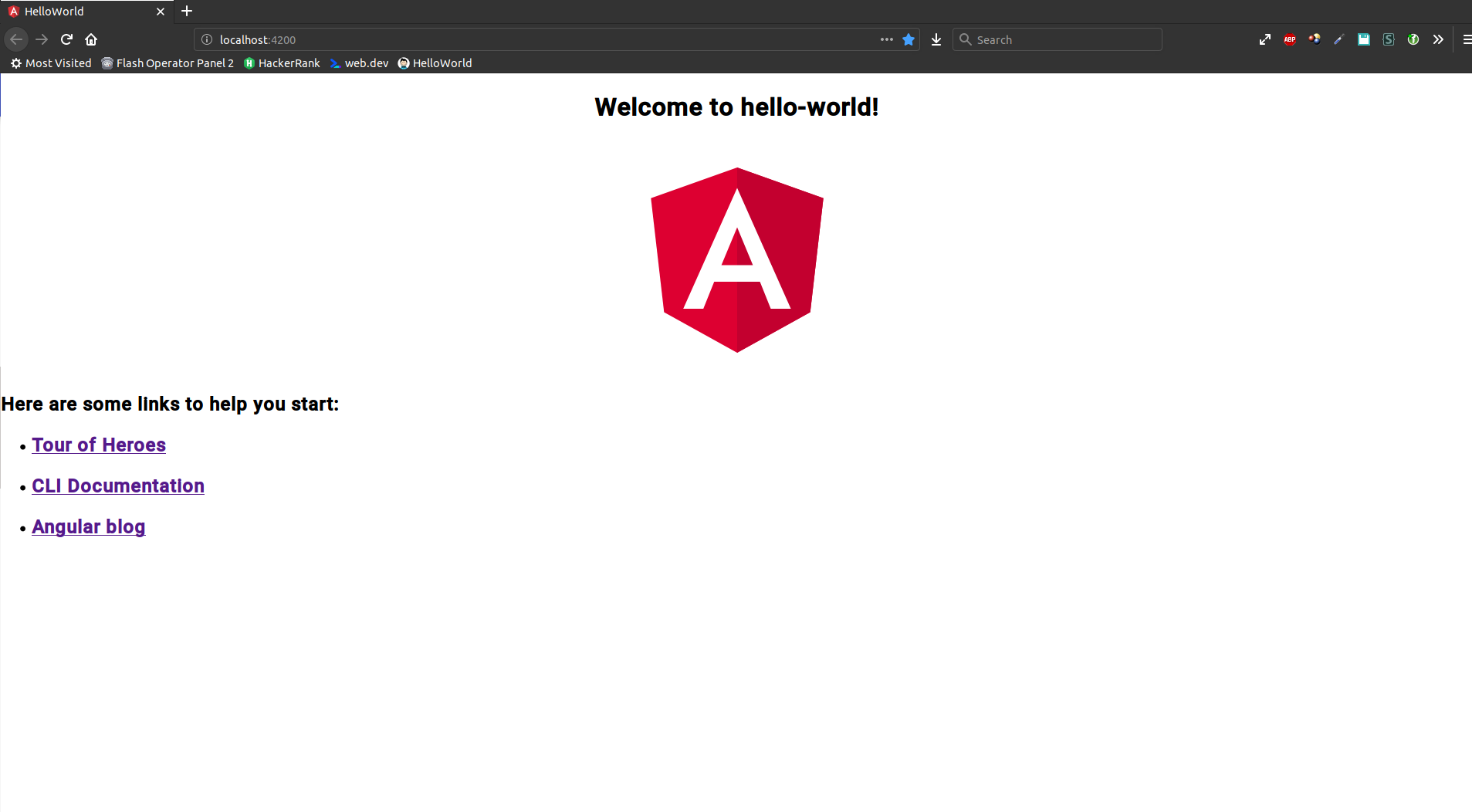Open the CLI Documentation link

[x=118, y=486]
